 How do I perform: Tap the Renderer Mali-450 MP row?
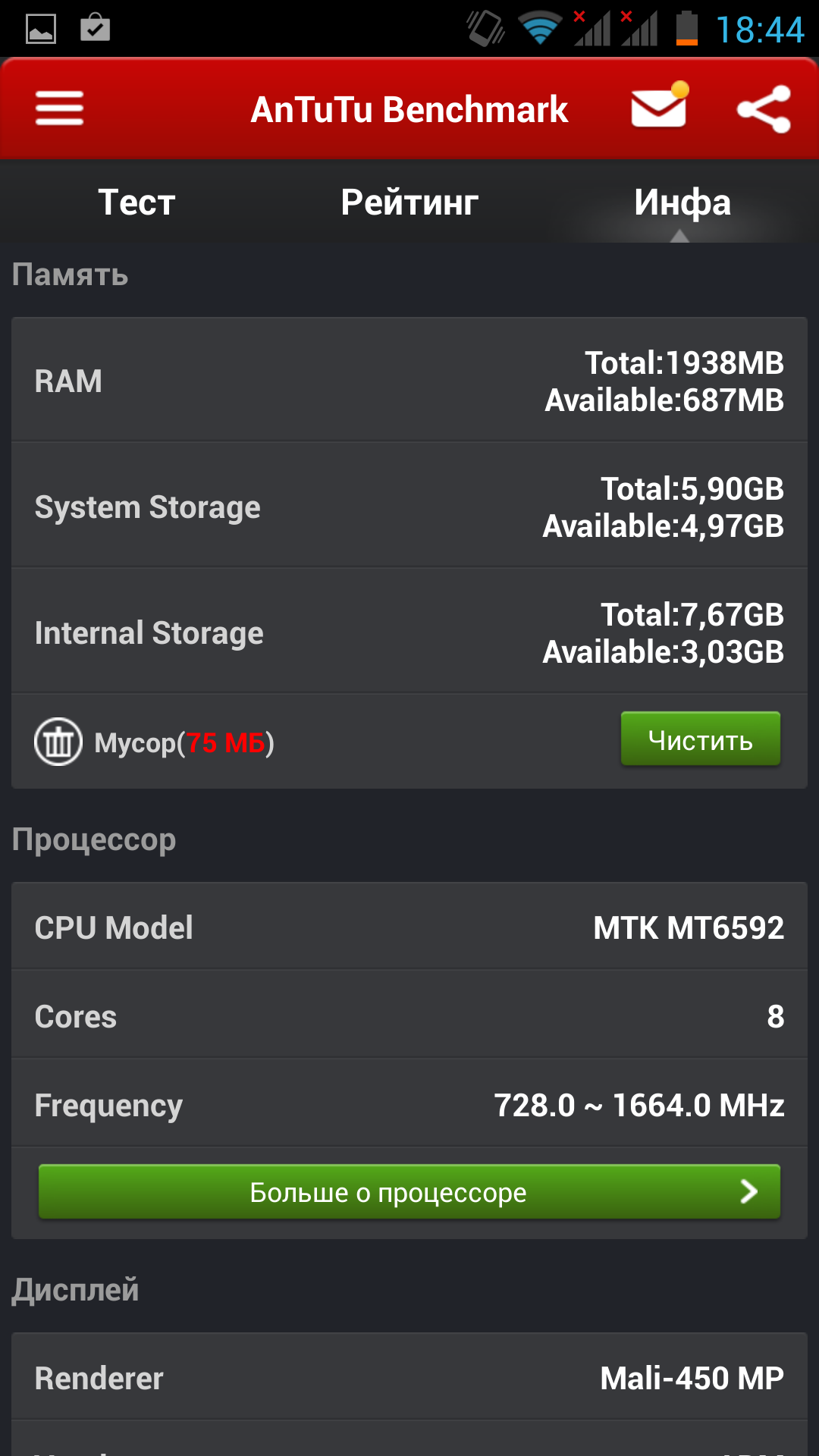[409, 1377]
